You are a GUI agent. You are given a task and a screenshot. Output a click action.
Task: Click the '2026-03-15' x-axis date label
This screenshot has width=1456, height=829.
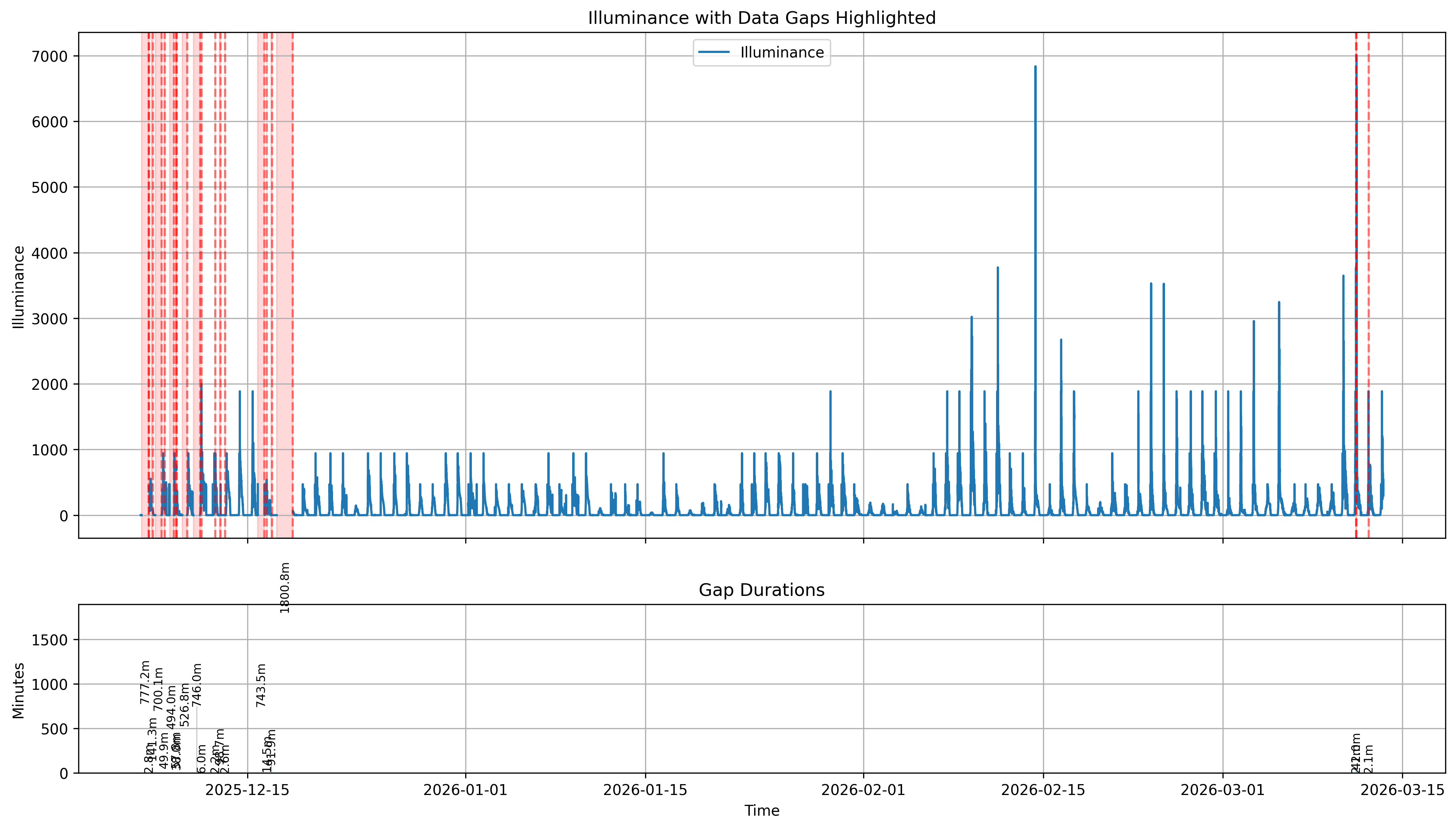[x=1402, y=790]
